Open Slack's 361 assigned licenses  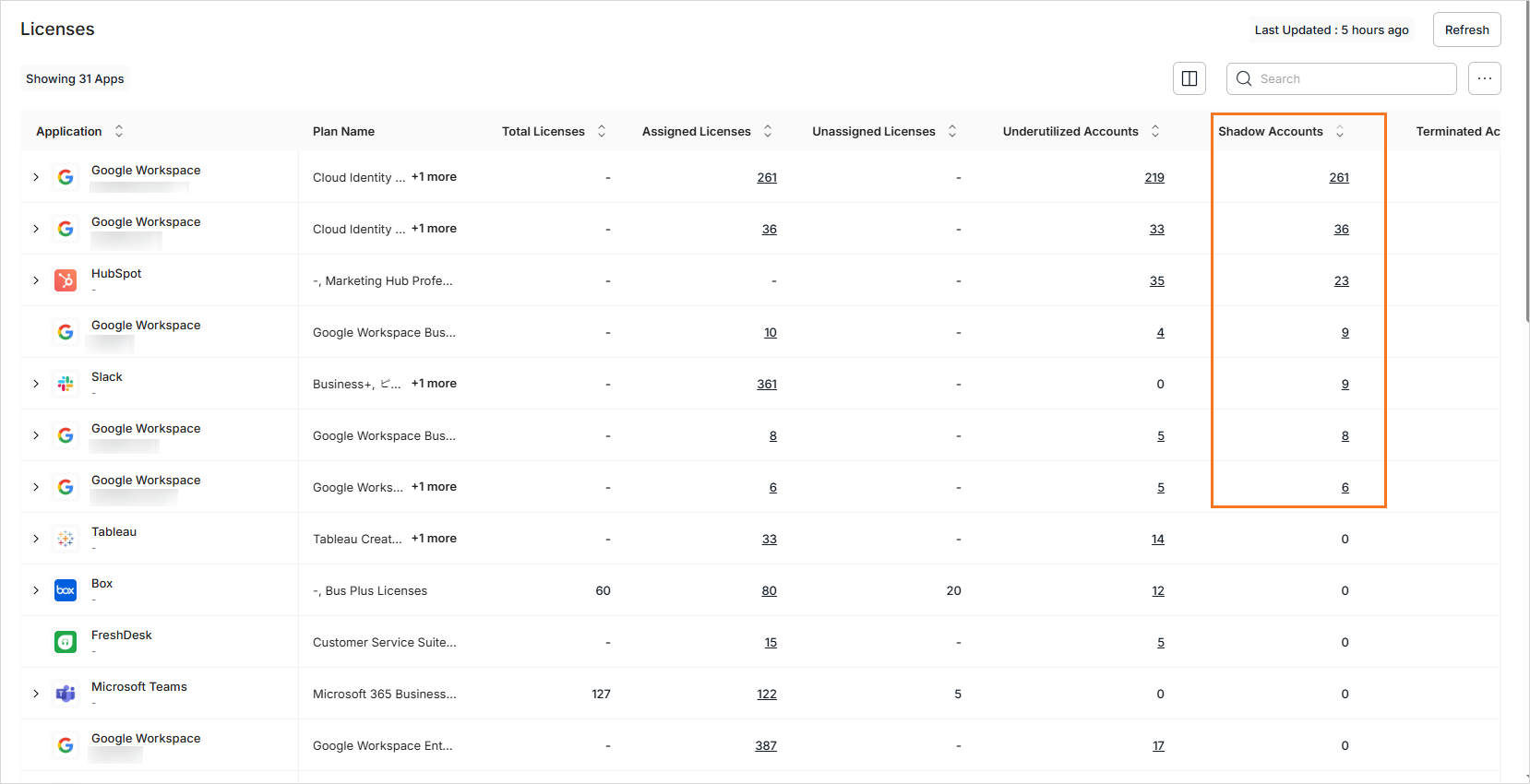[767, 384]
